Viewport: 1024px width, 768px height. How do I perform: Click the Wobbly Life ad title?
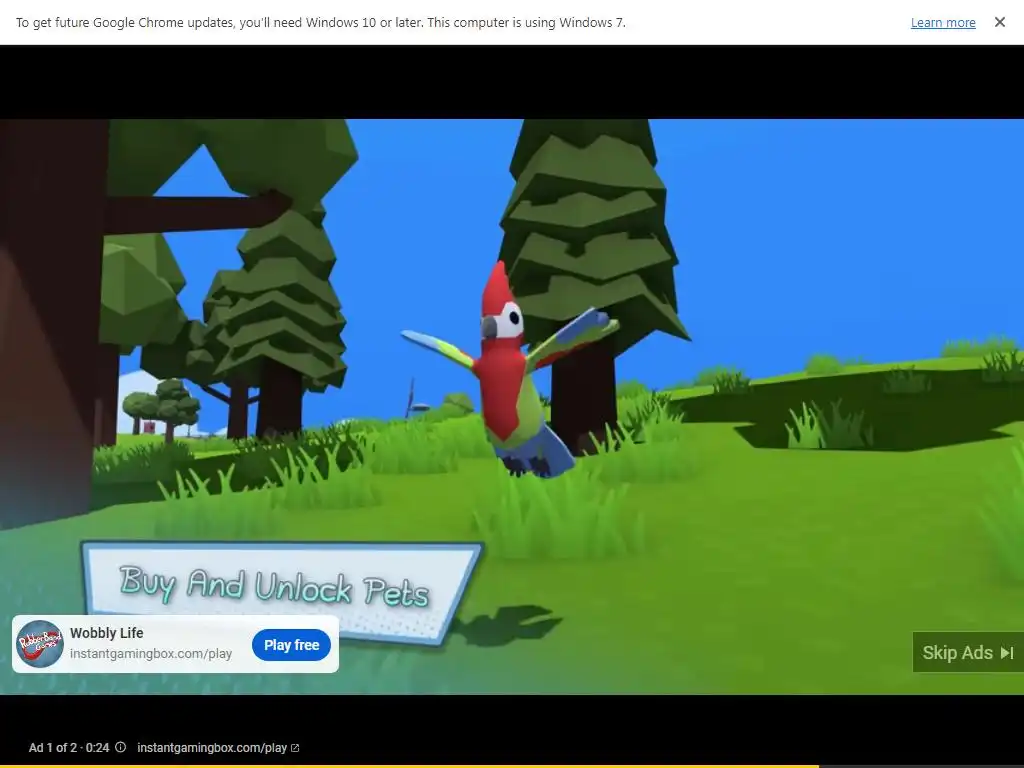pos(106,633)
